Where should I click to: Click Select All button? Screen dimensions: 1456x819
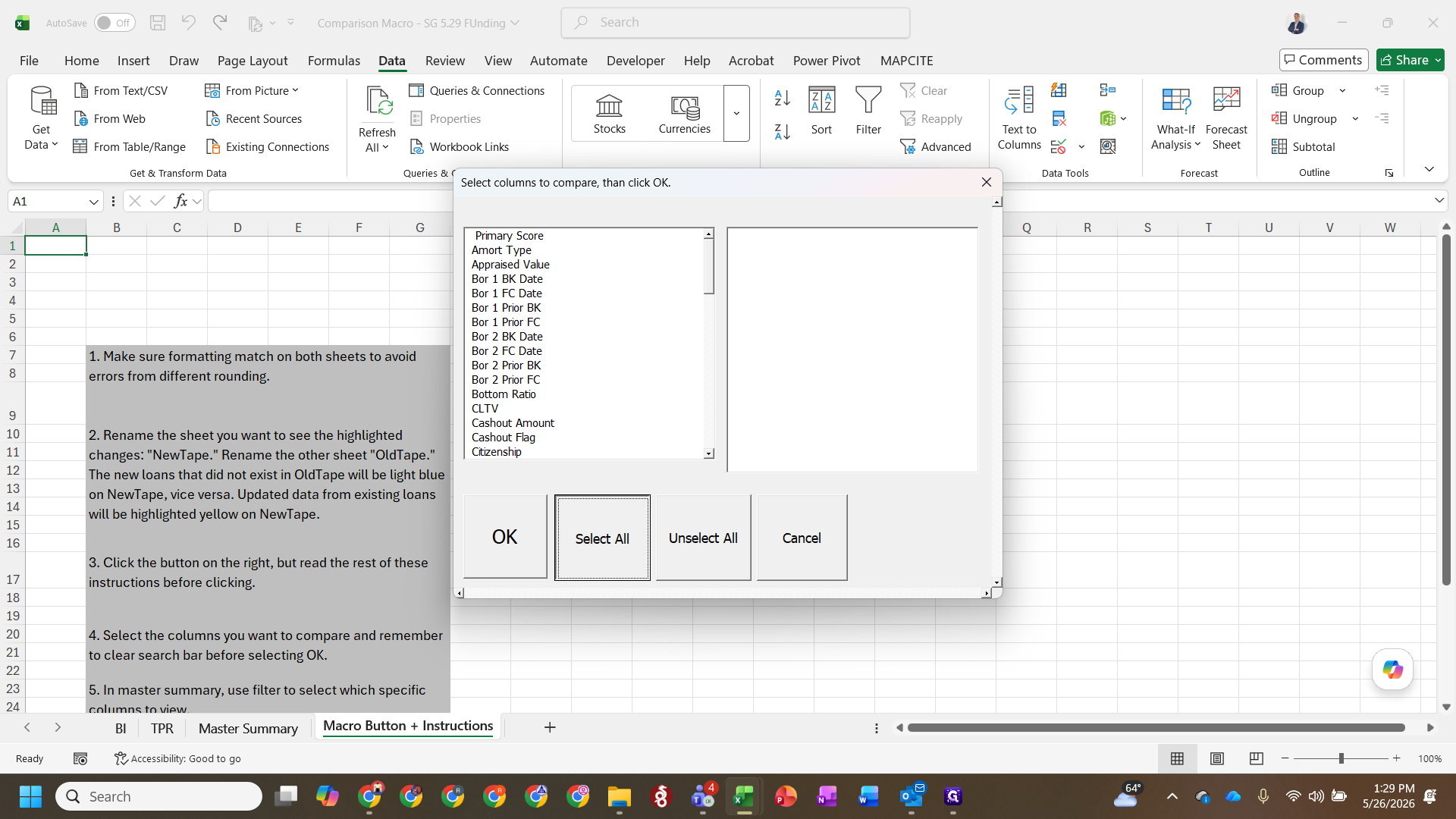click(602, 538)
